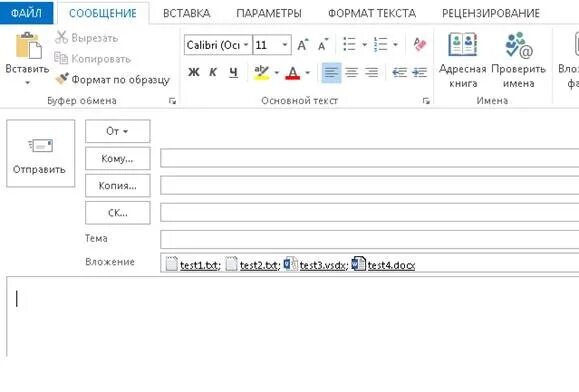
Task: Open the От sender dropdown
Action: [x=118, y=131]
